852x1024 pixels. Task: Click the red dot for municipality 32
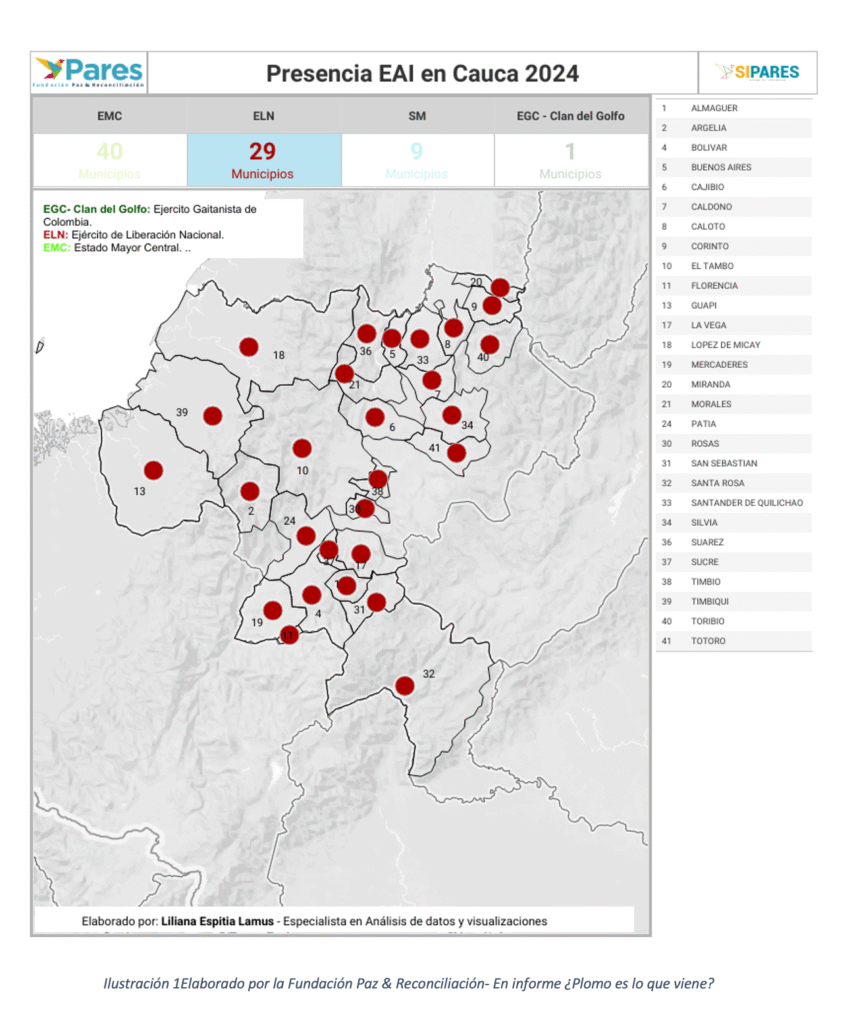click(x=404, y=685)
